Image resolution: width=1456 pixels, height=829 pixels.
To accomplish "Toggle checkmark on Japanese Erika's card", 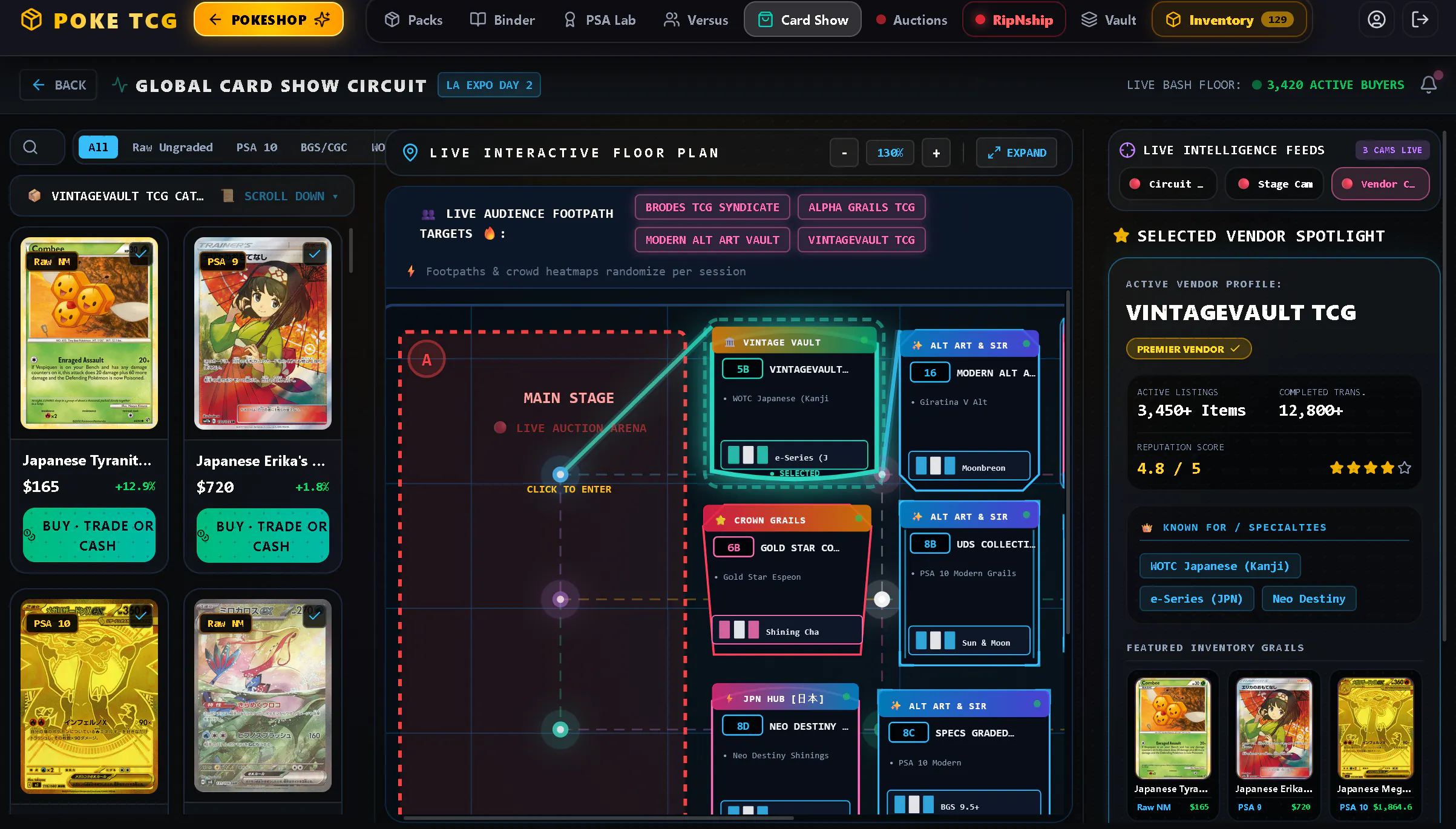I will point(315,254).
